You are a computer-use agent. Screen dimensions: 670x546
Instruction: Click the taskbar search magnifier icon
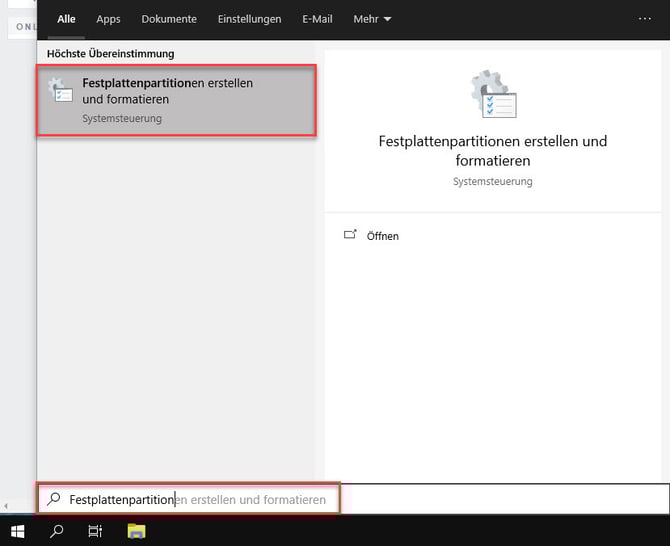[56, 531]
